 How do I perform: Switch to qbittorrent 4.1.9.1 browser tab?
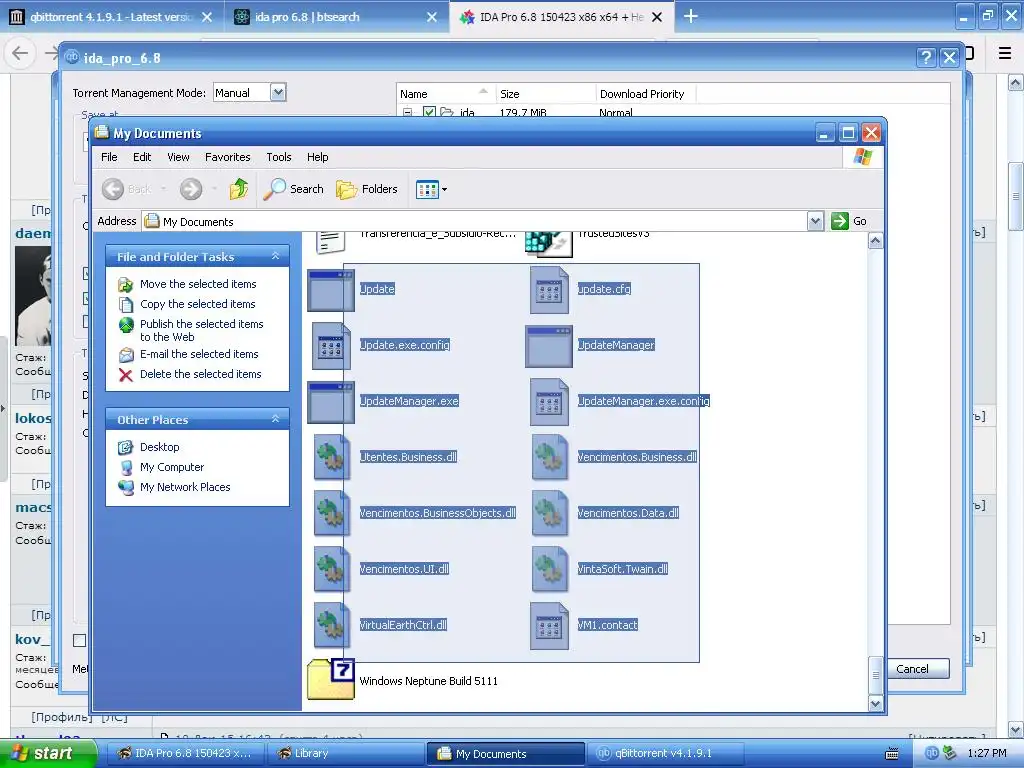(112, 17)
